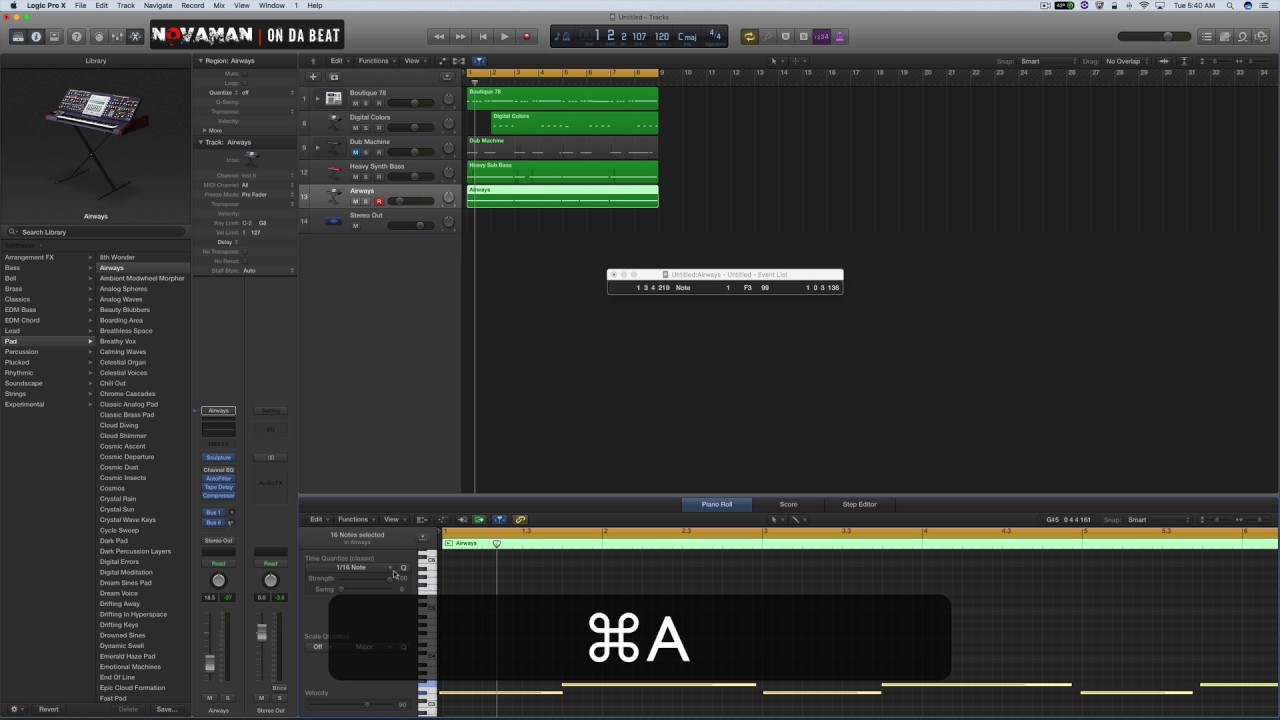Open the Track menu in menu bar

click(126, 5)
